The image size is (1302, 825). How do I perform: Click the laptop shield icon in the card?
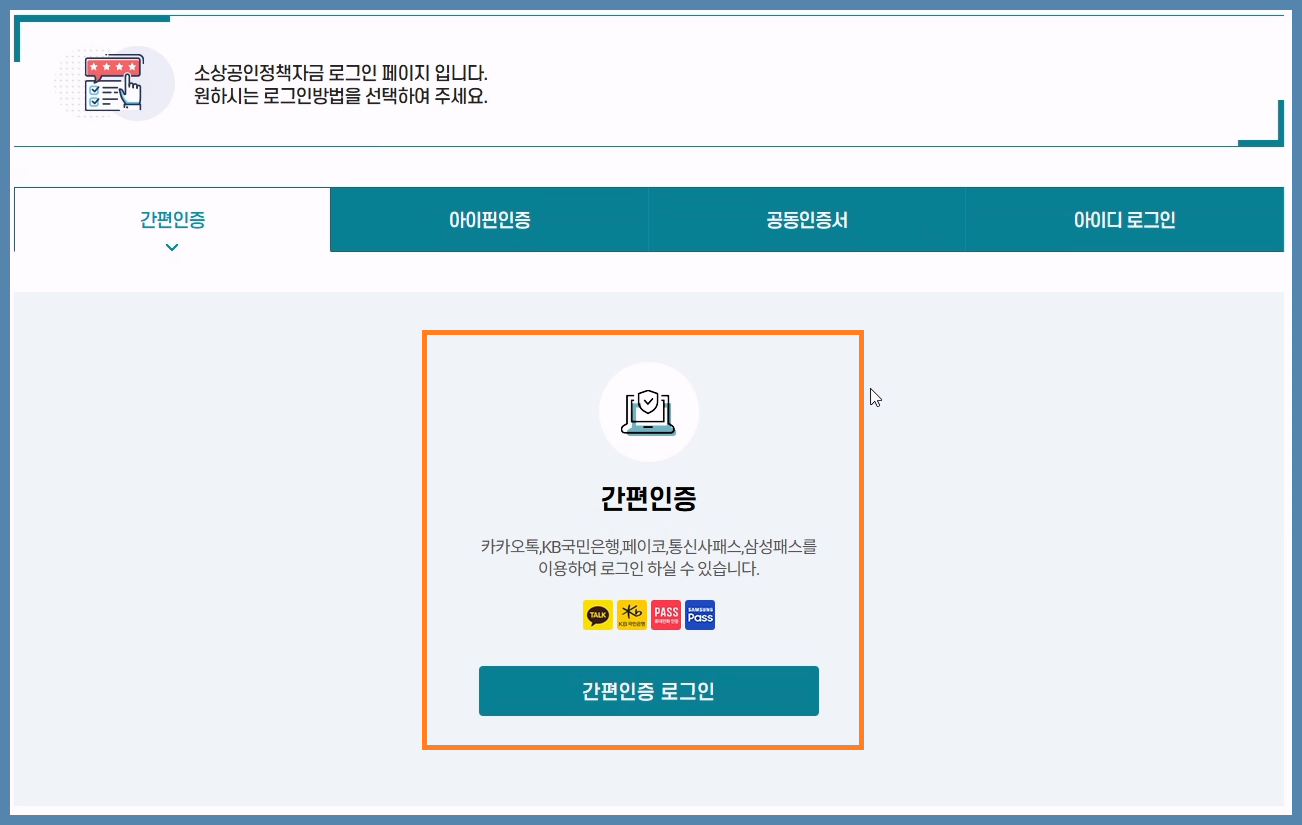[x=648, y=412]
